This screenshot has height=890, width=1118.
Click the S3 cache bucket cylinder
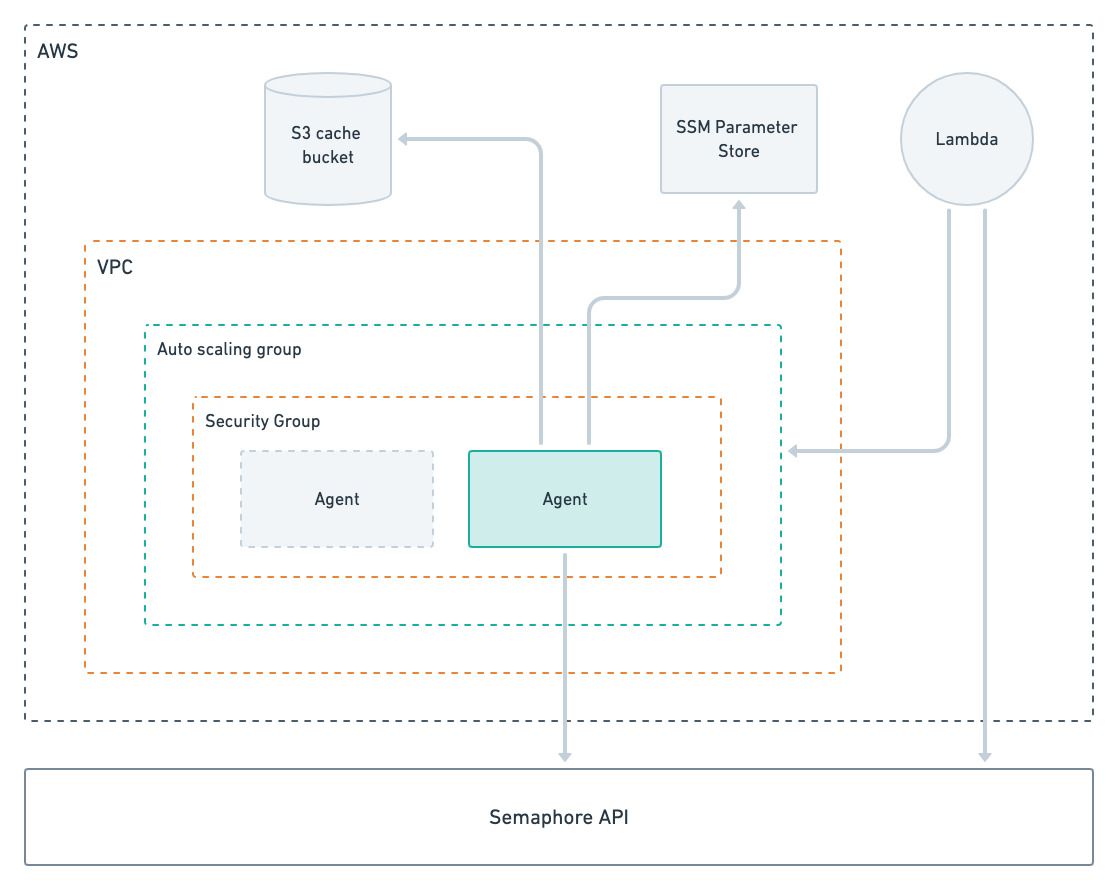[x=327, y=139]
